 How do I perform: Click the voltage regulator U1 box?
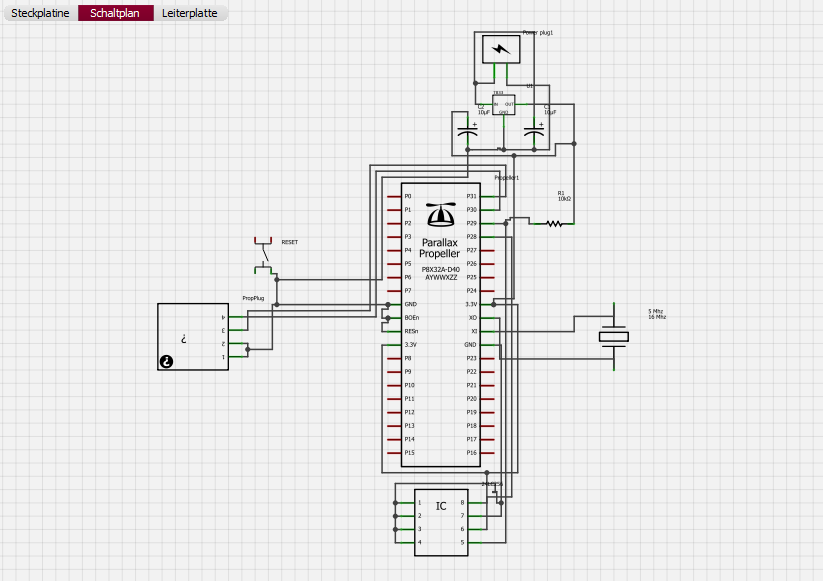tap(503, 105)
